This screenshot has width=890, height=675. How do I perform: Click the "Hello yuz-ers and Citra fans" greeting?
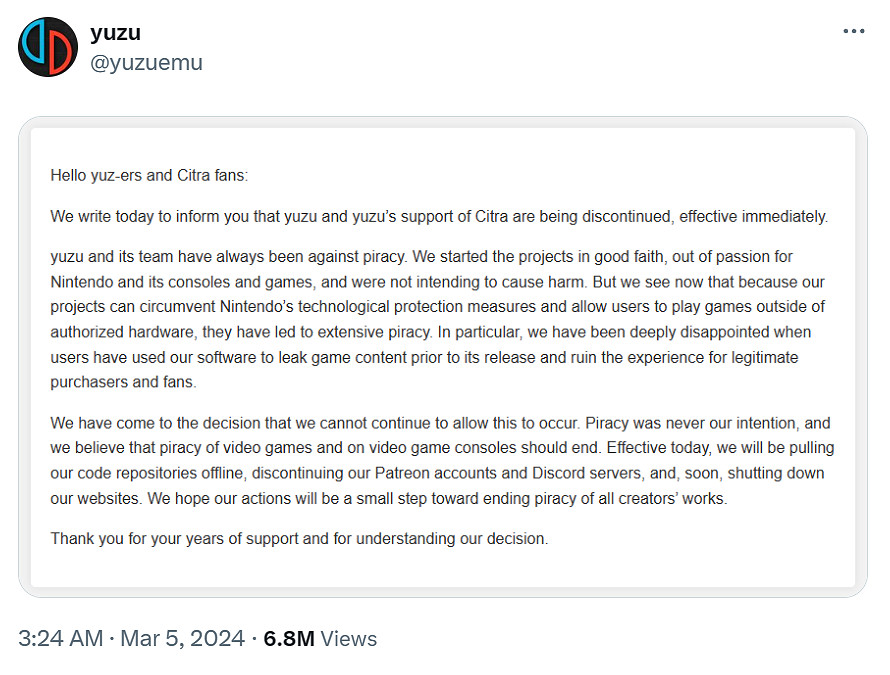[x=149, y=175]
